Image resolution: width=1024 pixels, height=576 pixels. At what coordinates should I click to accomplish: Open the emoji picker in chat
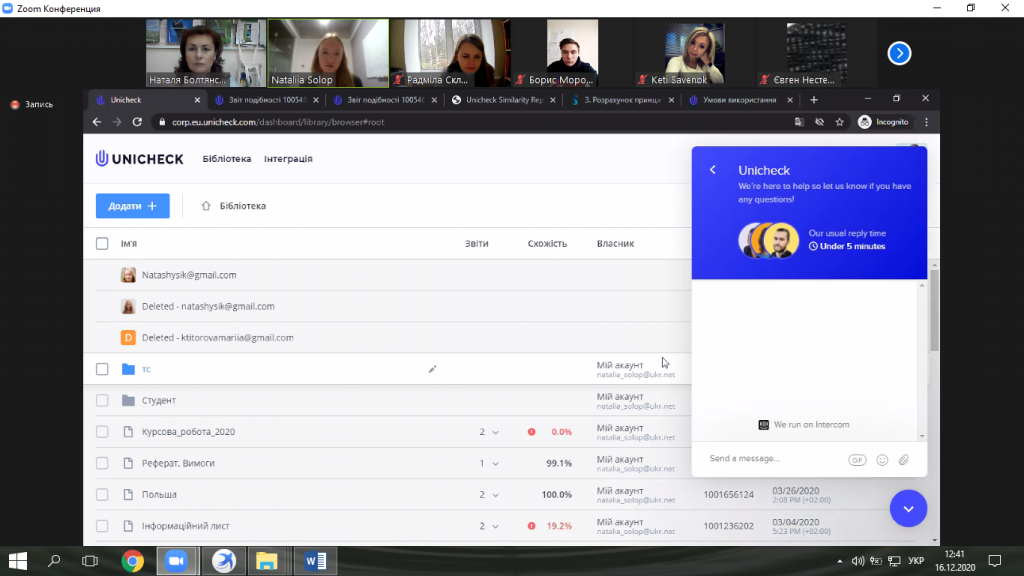click(x=882, y=460)
